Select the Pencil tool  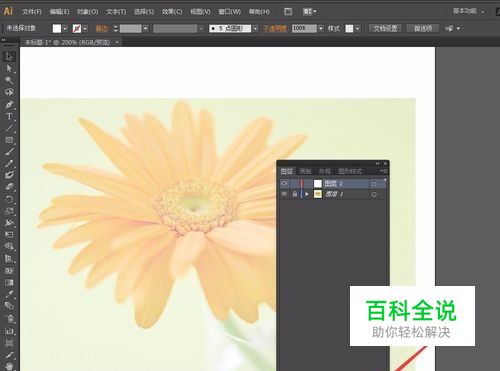pos(9,163)
